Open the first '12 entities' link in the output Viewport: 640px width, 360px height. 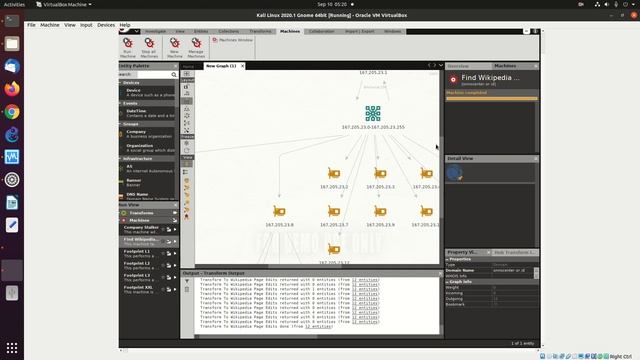365,280
